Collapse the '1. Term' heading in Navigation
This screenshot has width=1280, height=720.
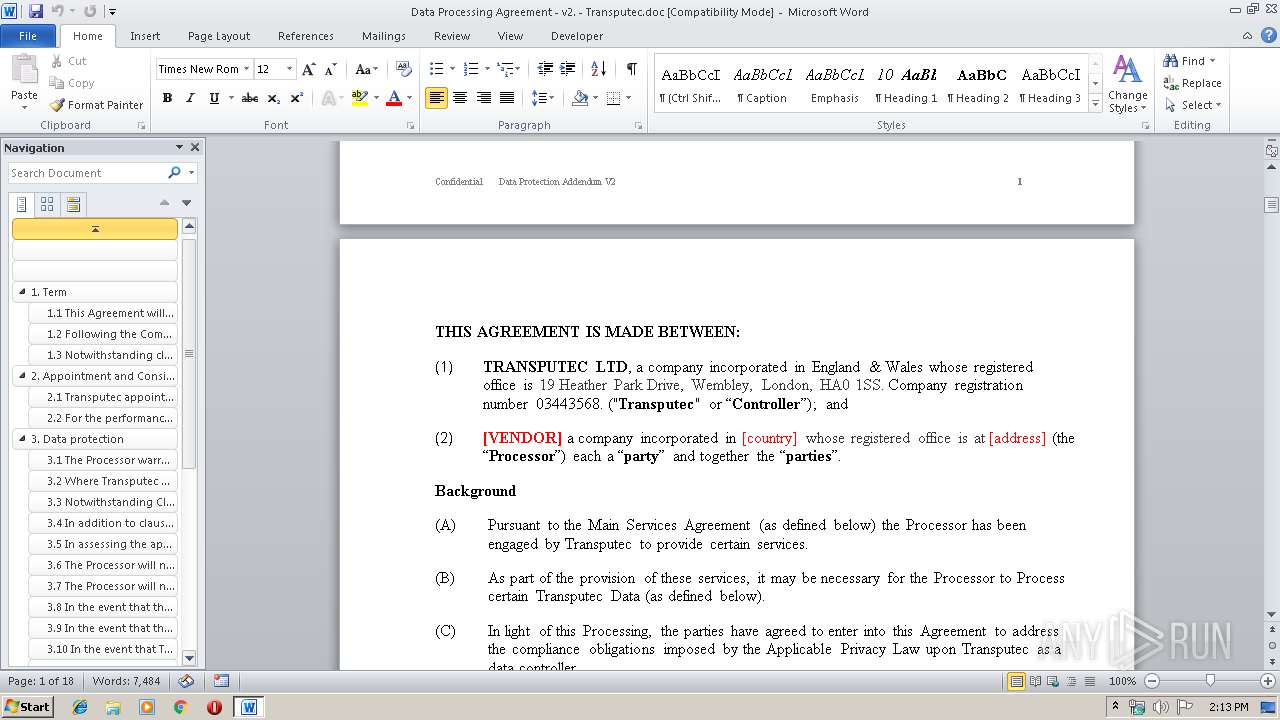click(x=22, y=293)
